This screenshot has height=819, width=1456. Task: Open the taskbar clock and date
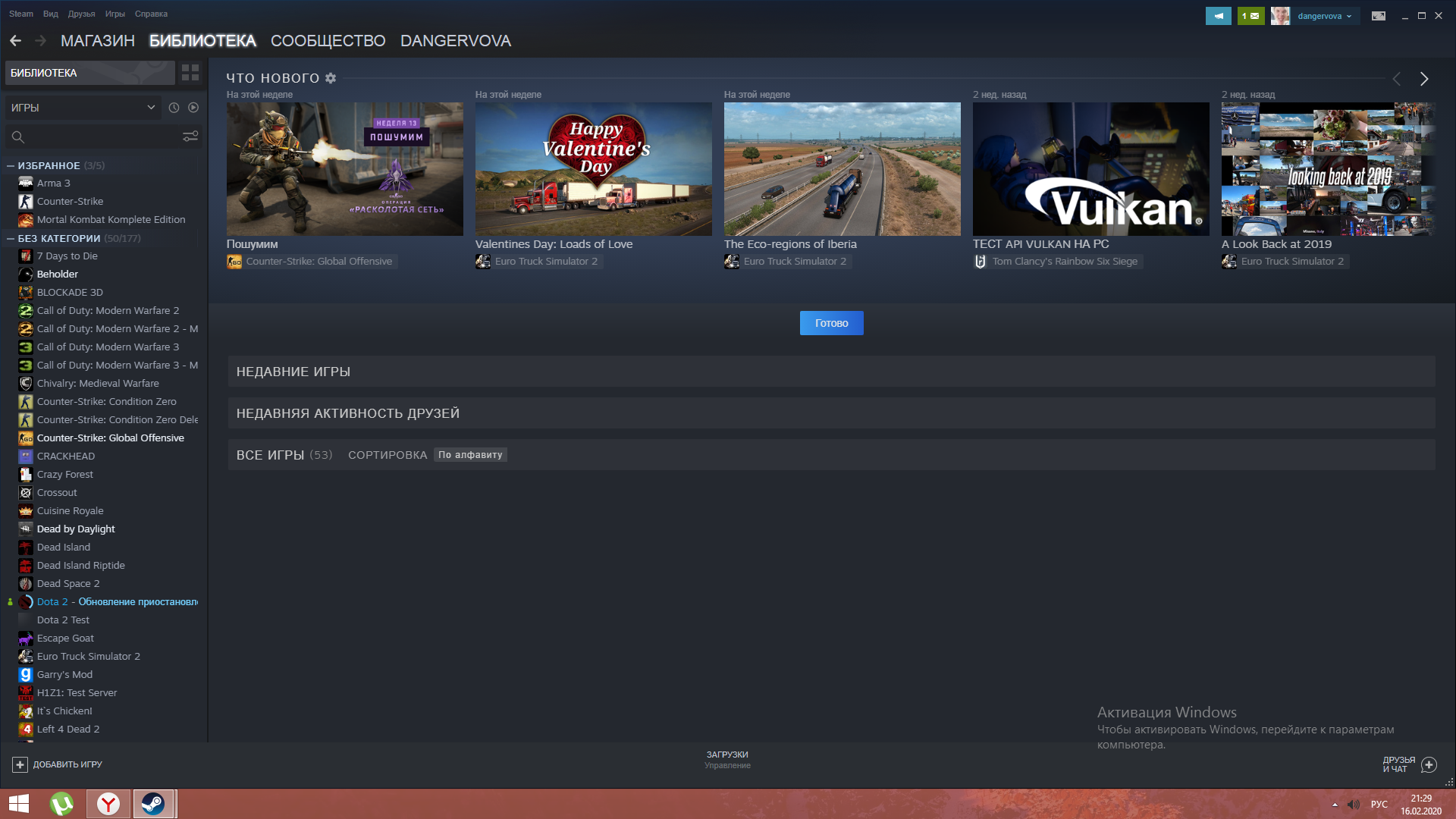coord(1420,805)
